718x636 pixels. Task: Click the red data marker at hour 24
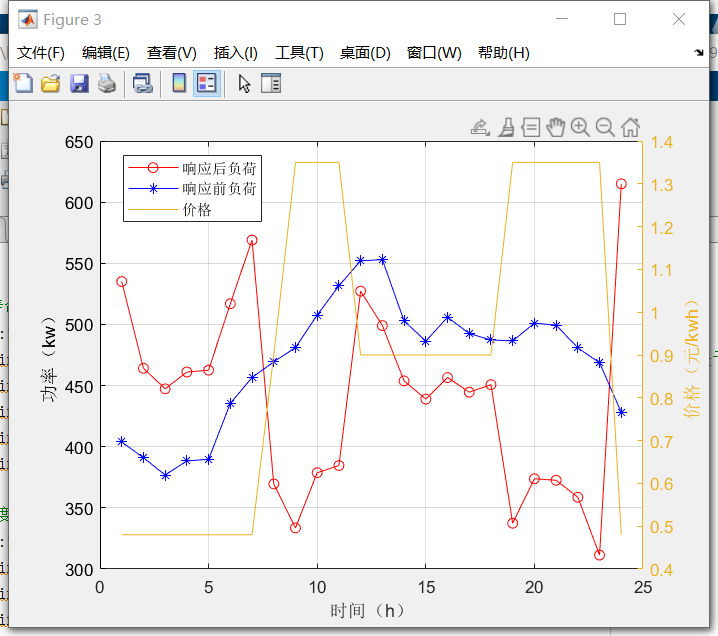tap(621, 184)
